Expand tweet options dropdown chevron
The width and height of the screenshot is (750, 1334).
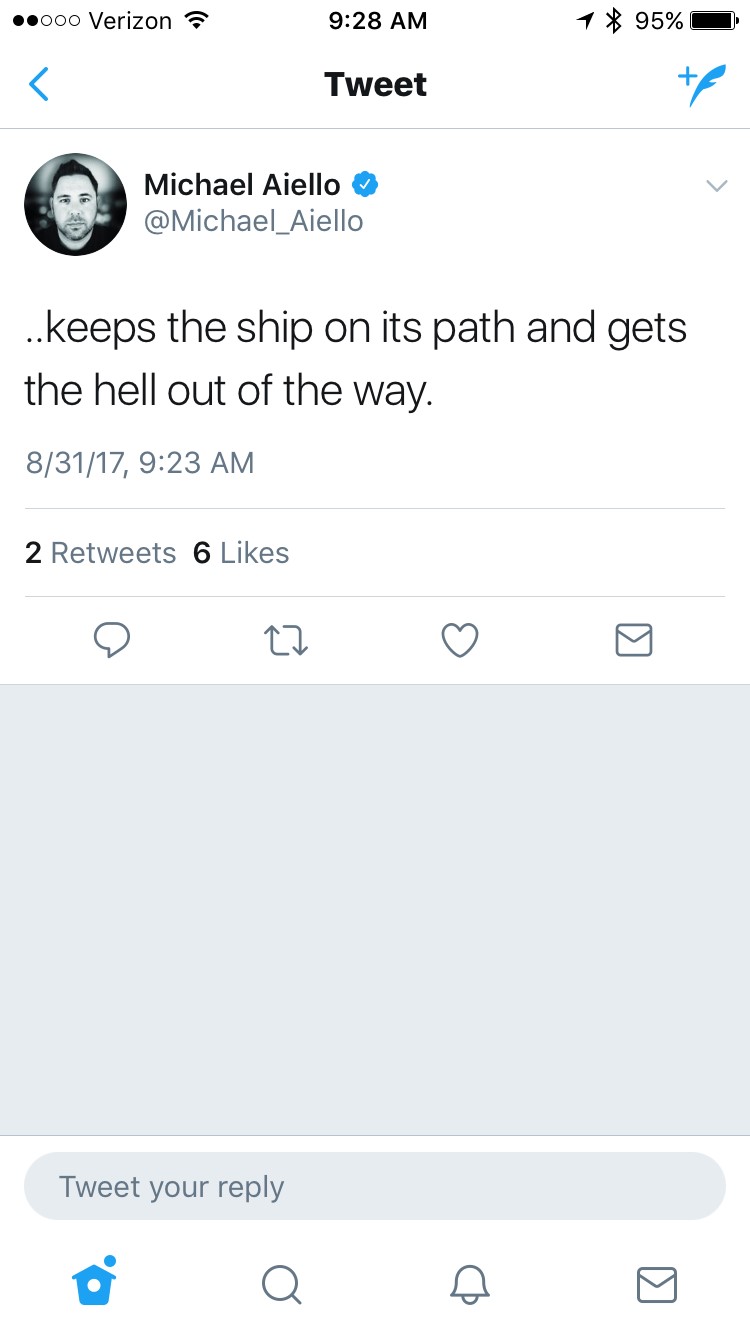point(716,186)
